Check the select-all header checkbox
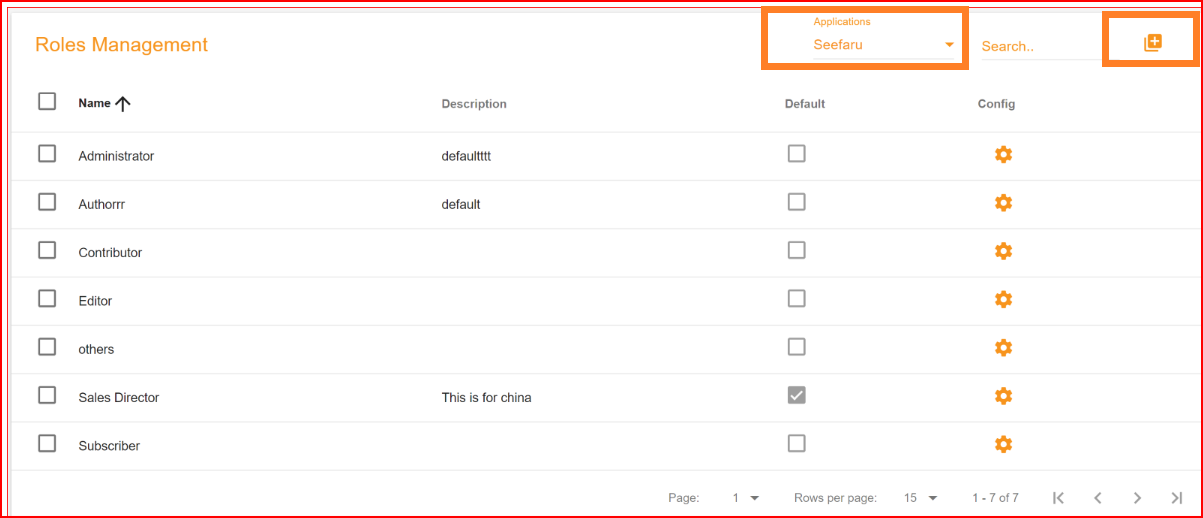This screenshot has width=1203, height=518. coord(47,101)
